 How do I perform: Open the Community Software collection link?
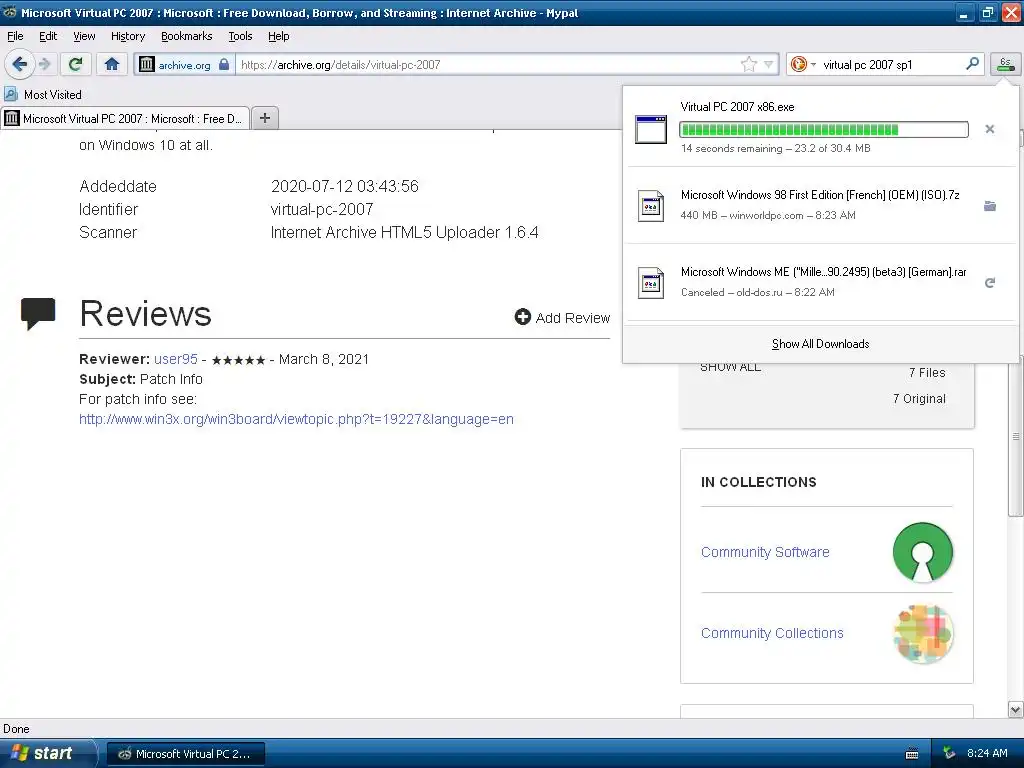[x=765, y=552]
